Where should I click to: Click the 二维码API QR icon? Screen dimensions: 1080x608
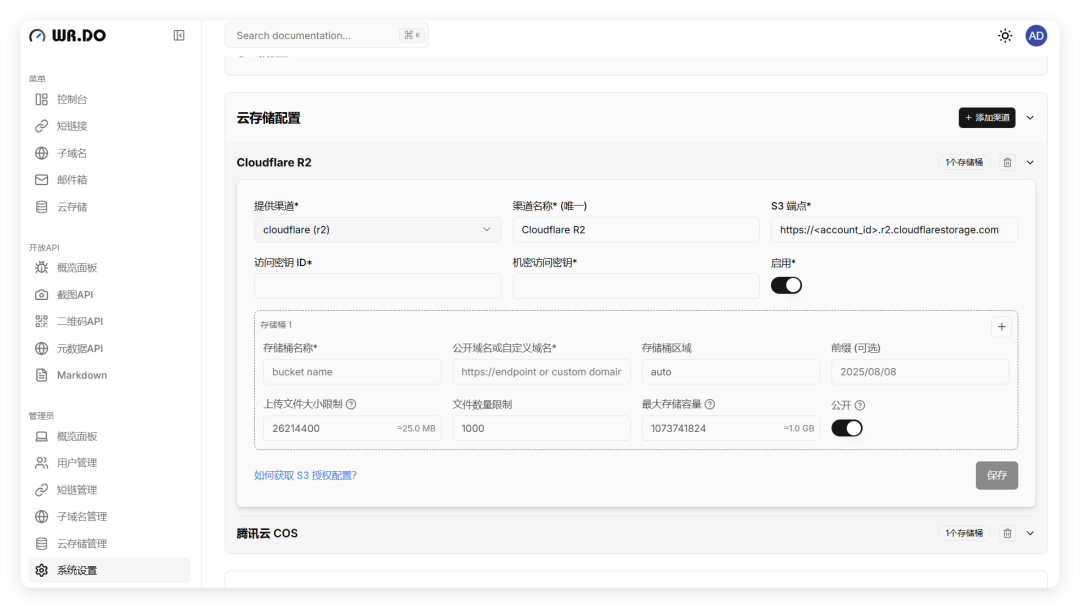pos(41,322)
